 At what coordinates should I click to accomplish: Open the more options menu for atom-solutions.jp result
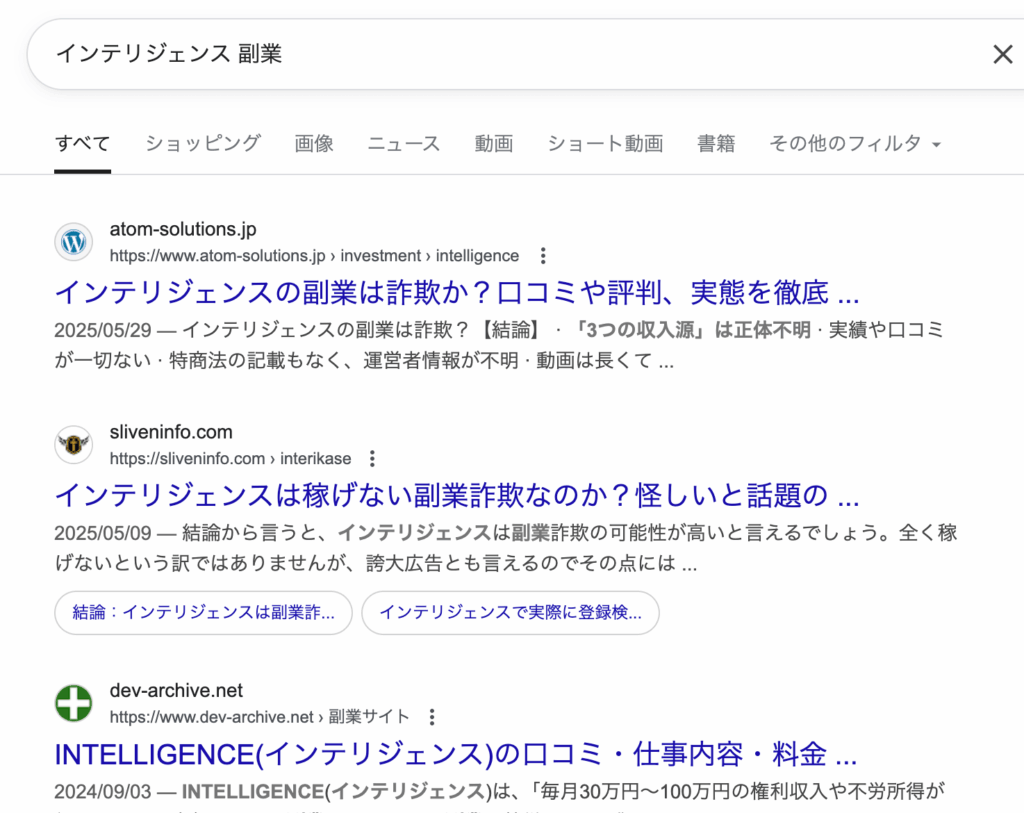coord(543,256)
